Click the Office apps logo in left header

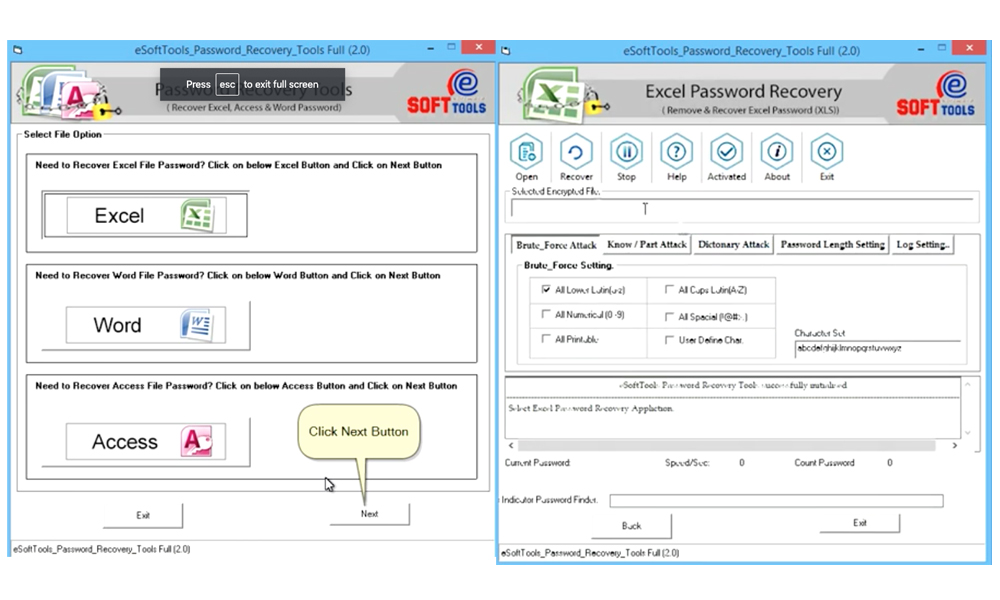(x=69, y=93)
